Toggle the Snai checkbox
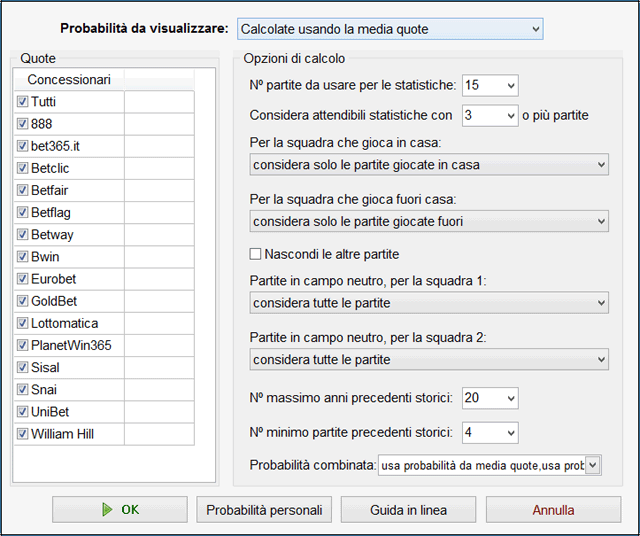640x536 pixels. 22,389
